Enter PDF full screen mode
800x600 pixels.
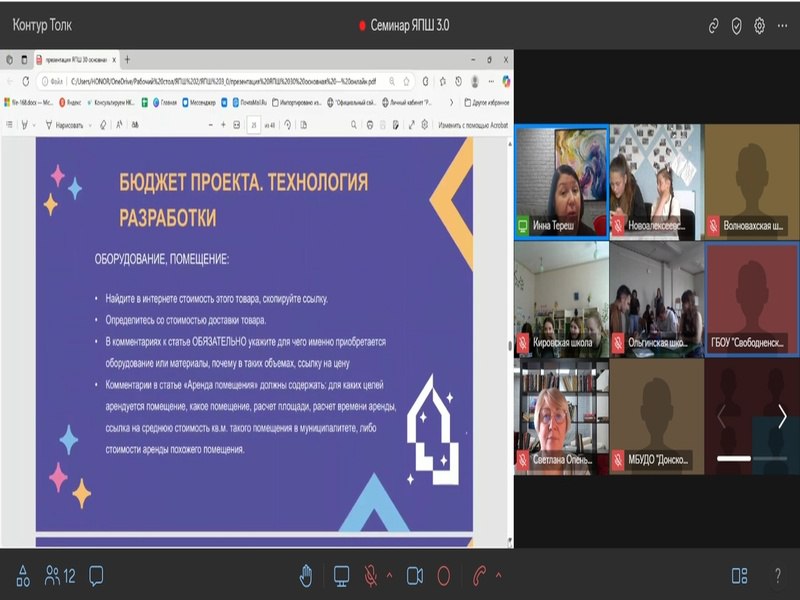[411, 124]
